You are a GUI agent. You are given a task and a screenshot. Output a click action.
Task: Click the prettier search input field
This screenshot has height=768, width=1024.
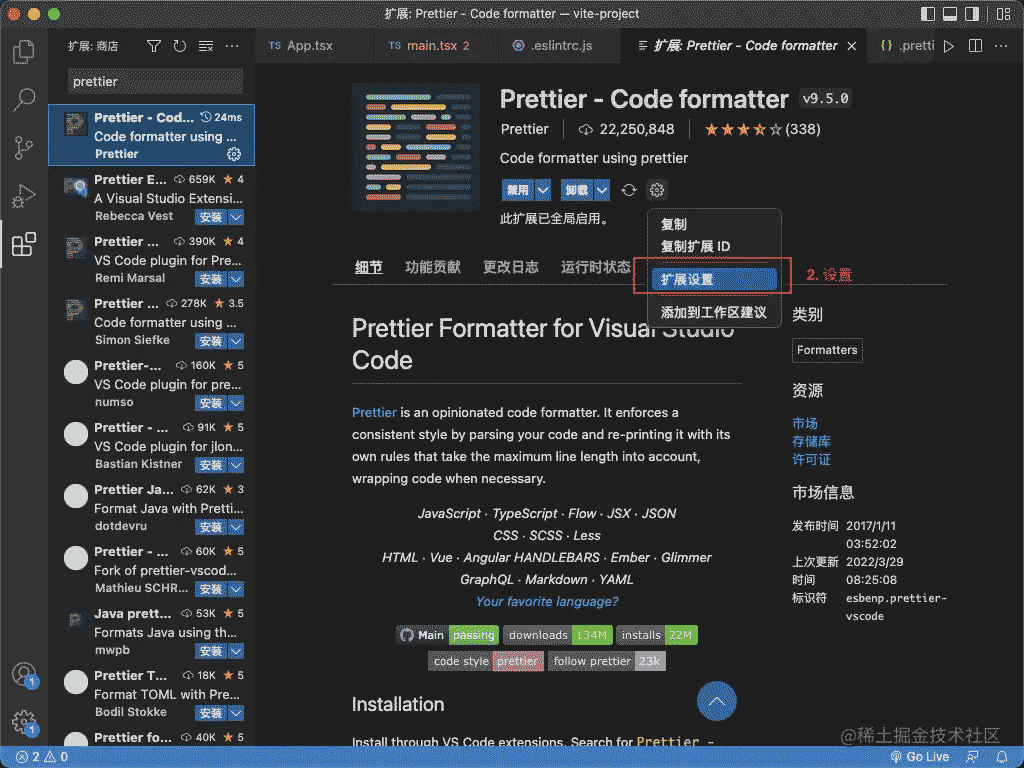pos(155,82)
